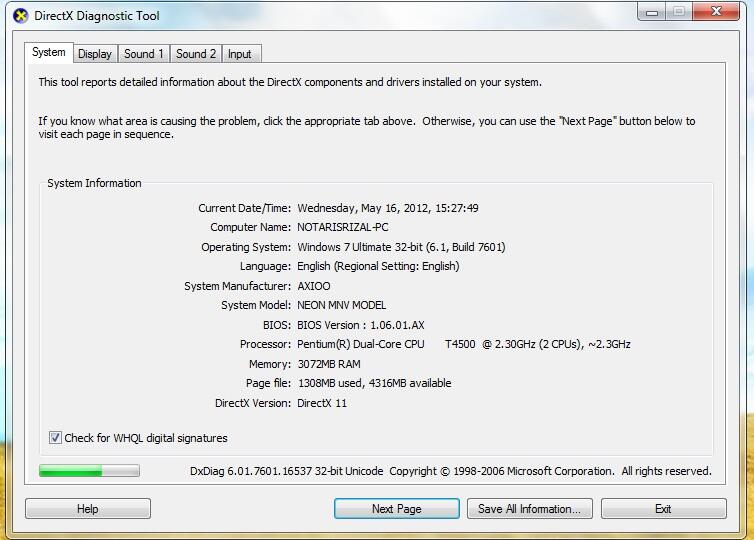The height and width of the screenshot is (540, 754).
Task: Click the Help button
Action: point(88,509)
